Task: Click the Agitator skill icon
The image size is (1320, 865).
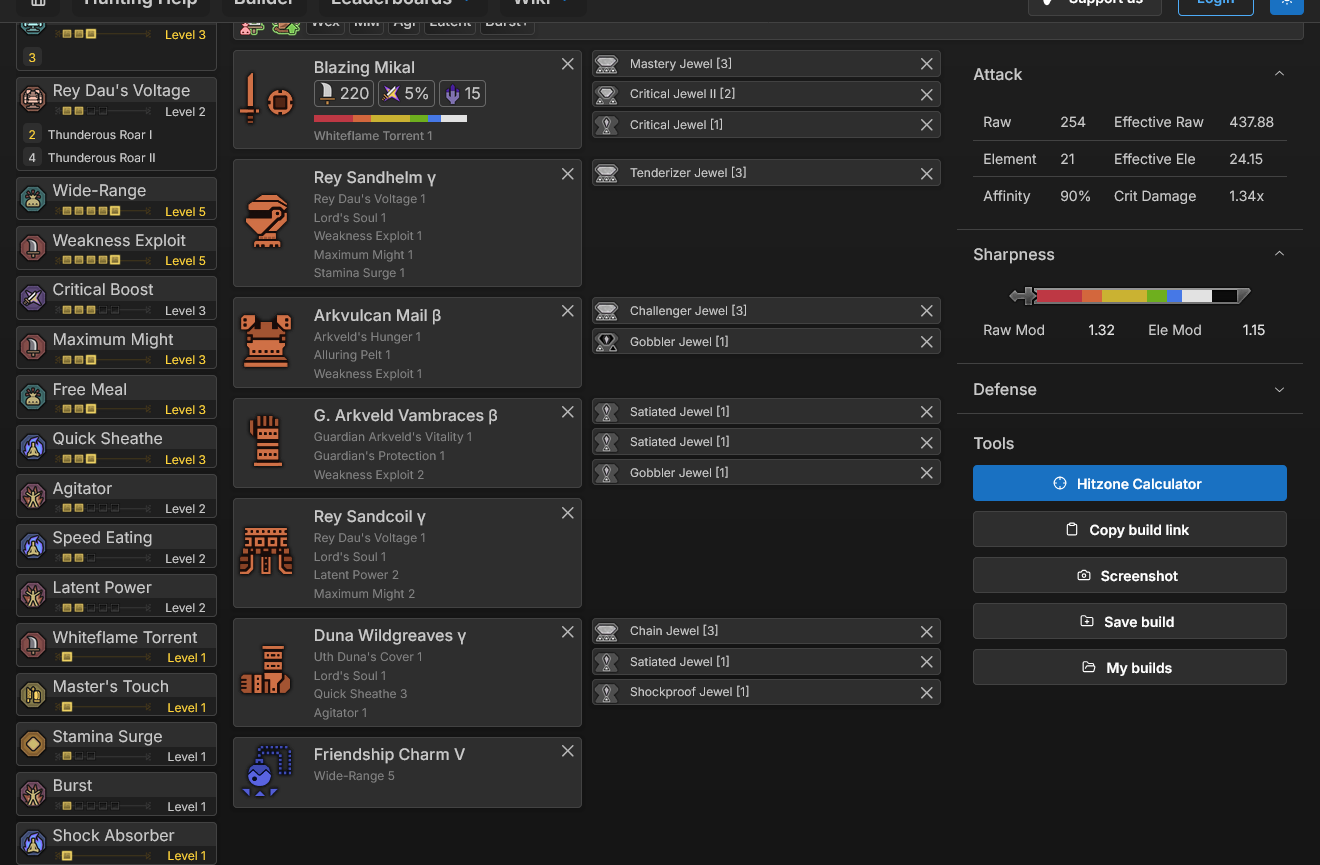Action: tap(33, 496)
